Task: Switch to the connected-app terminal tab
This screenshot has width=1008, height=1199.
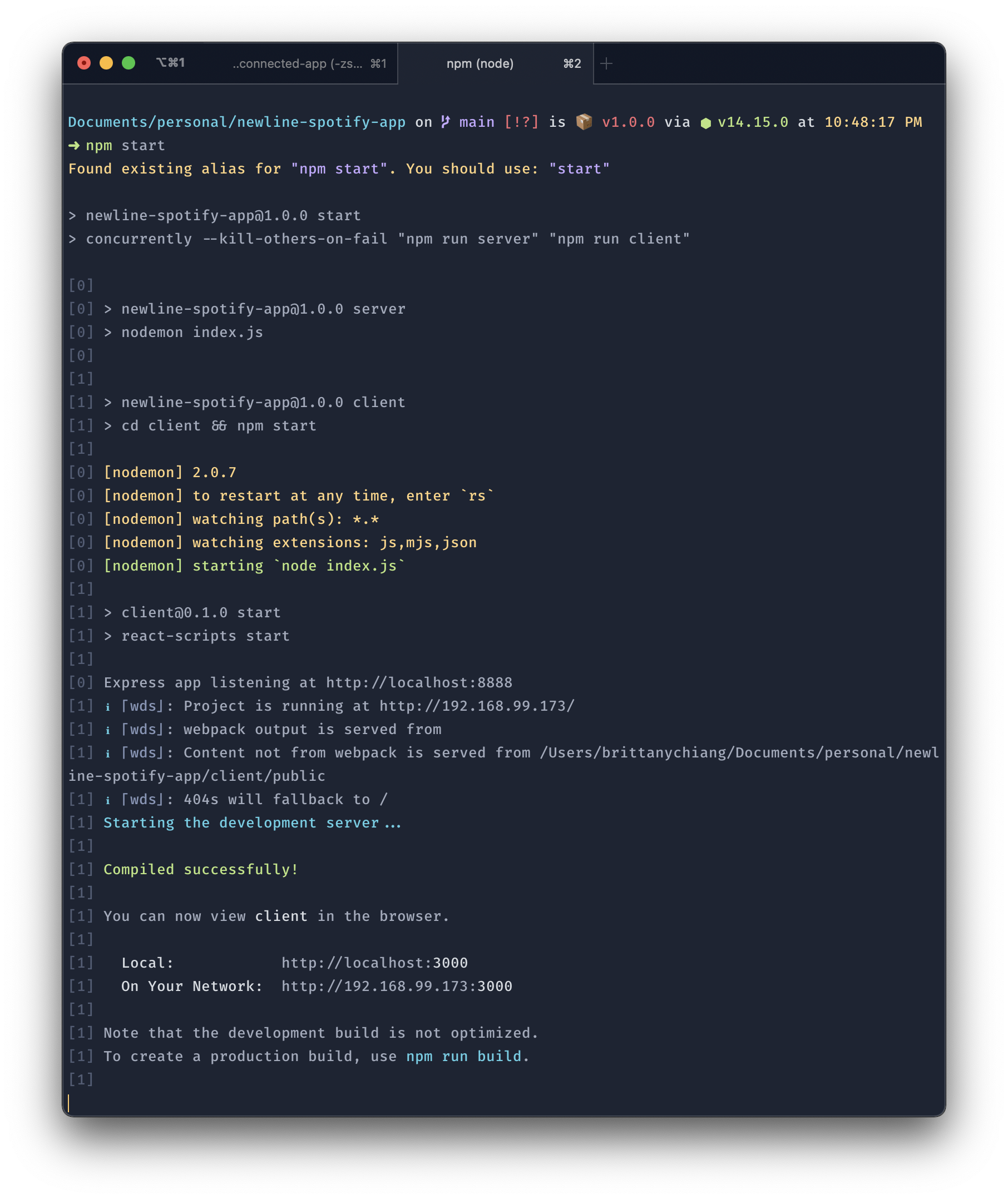Action: coord(297,63)
